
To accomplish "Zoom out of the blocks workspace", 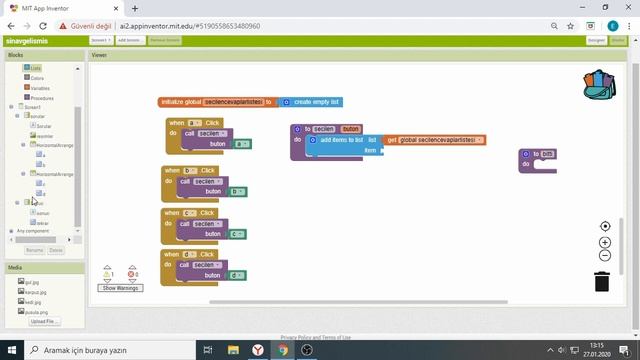I will (x=605, y=256).
